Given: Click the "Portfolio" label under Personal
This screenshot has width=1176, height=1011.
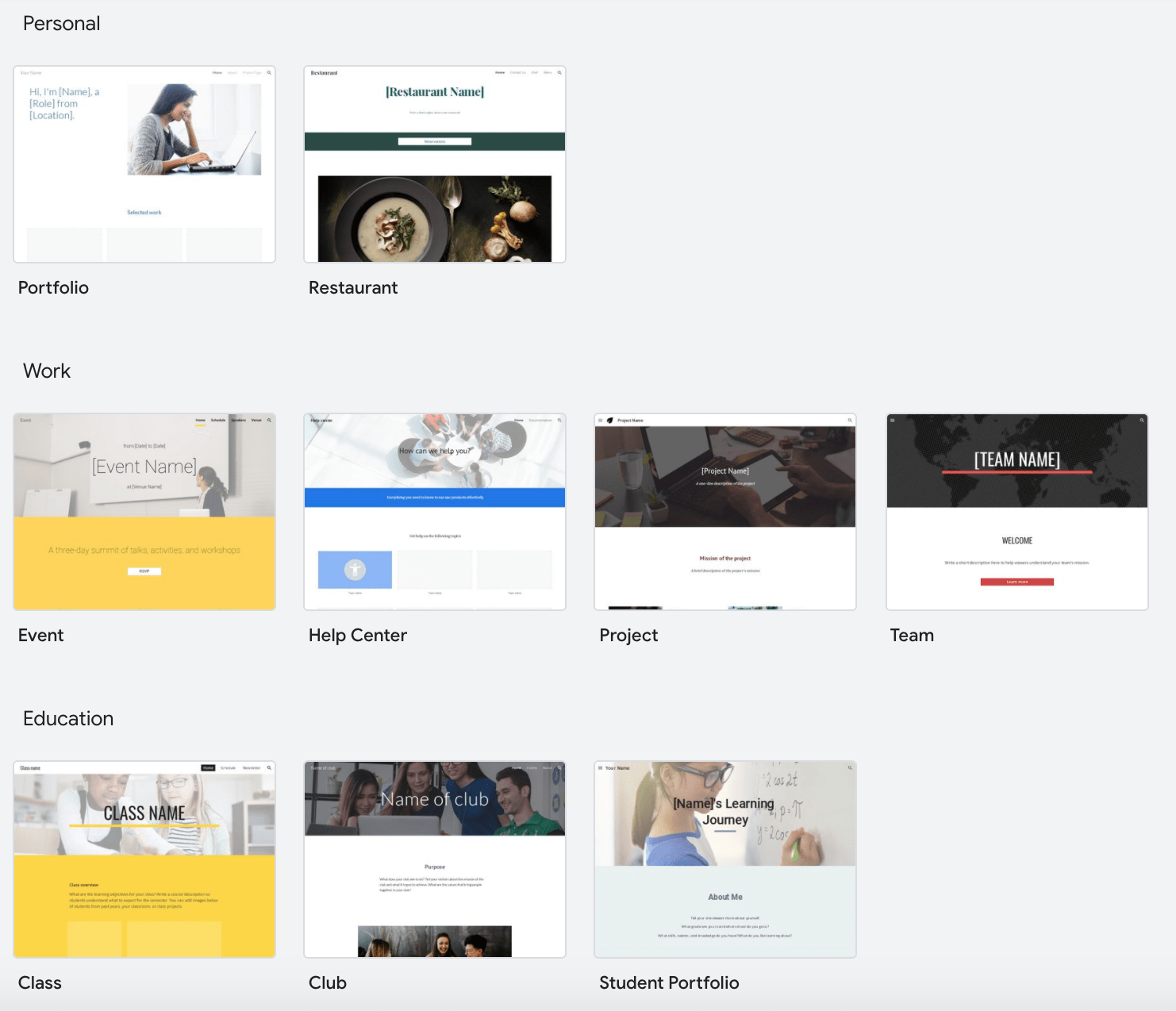Looking at the screenshot, I should tap(53, 288).
